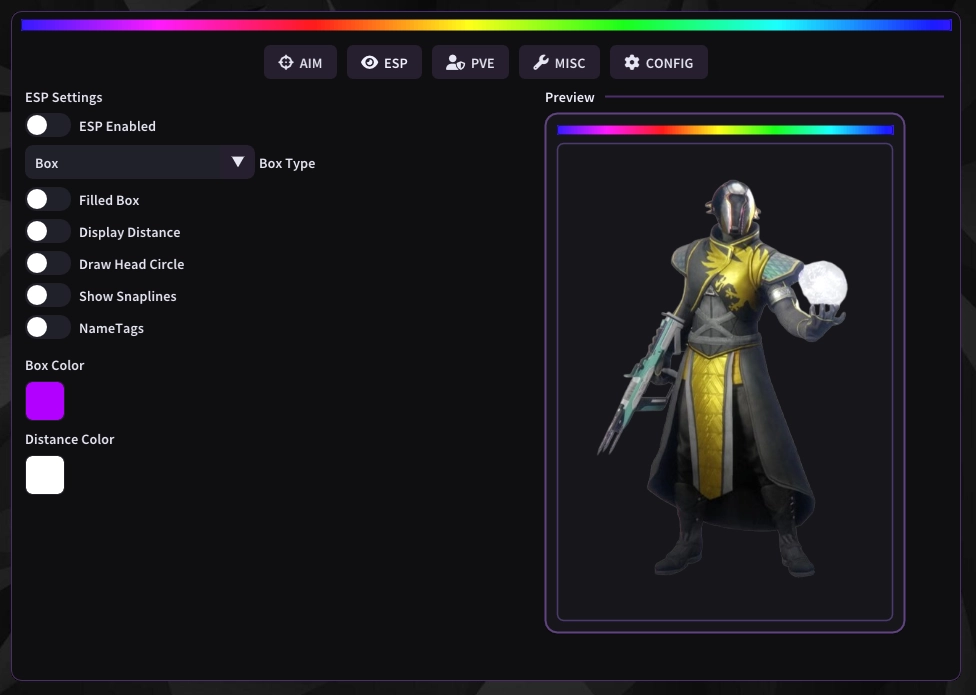Click the crosshair icon on the AIM tab
Screen dimensions: 976x695
(285, 63)
